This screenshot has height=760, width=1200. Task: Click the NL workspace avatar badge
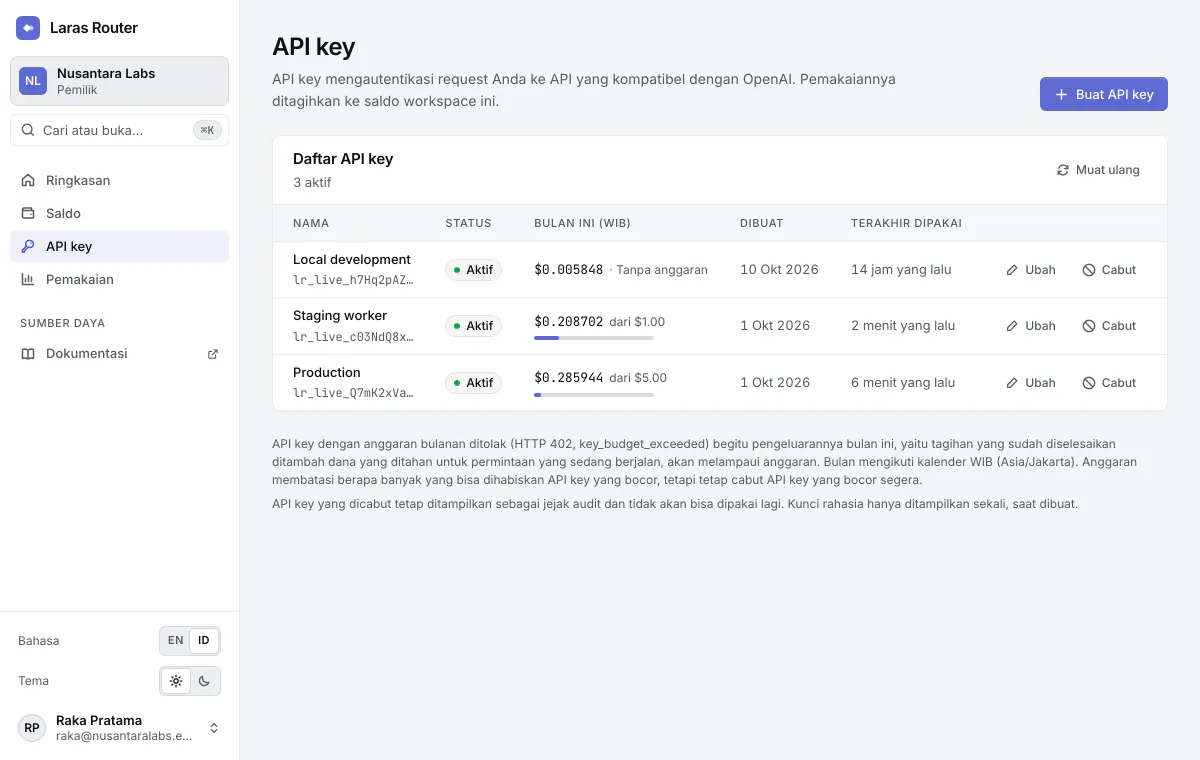(33, 81)
